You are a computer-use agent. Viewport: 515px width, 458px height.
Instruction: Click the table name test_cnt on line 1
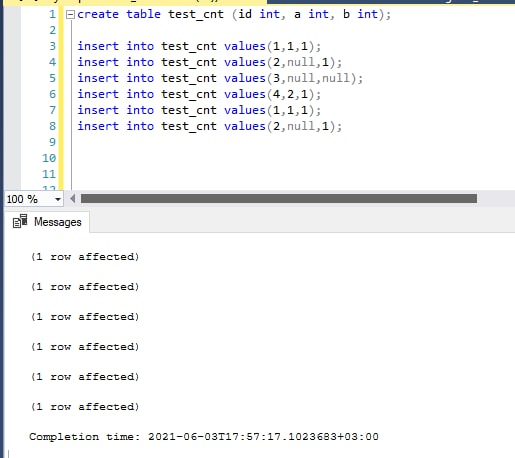pyautogui.click(x=196, y=14)
